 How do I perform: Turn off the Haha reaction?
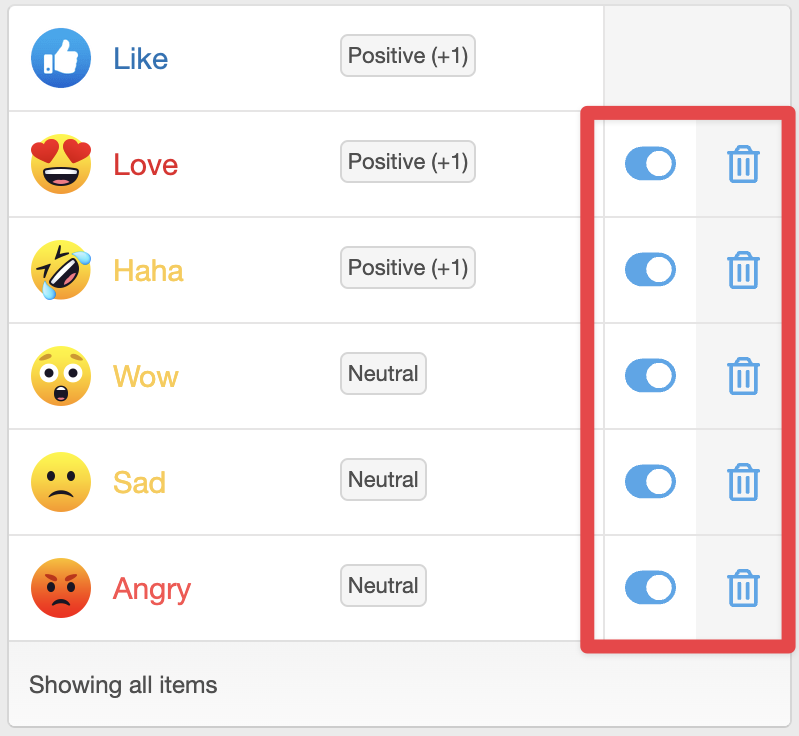(650, 270)
